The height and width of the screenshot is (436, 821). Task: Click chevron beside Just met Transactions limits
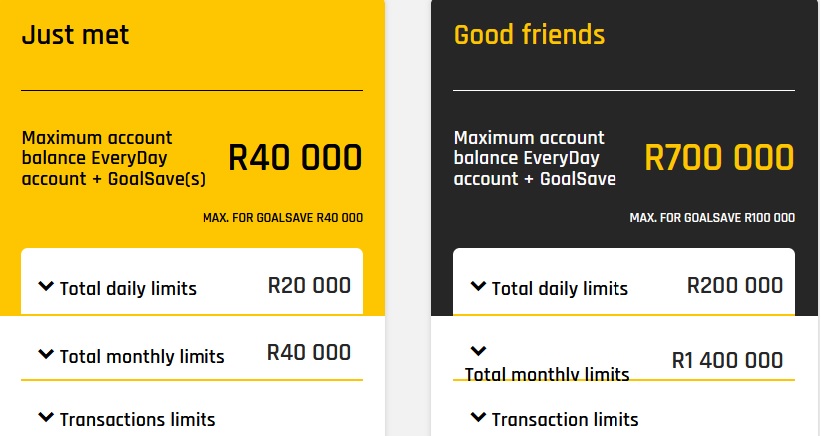tap(45, 418)
